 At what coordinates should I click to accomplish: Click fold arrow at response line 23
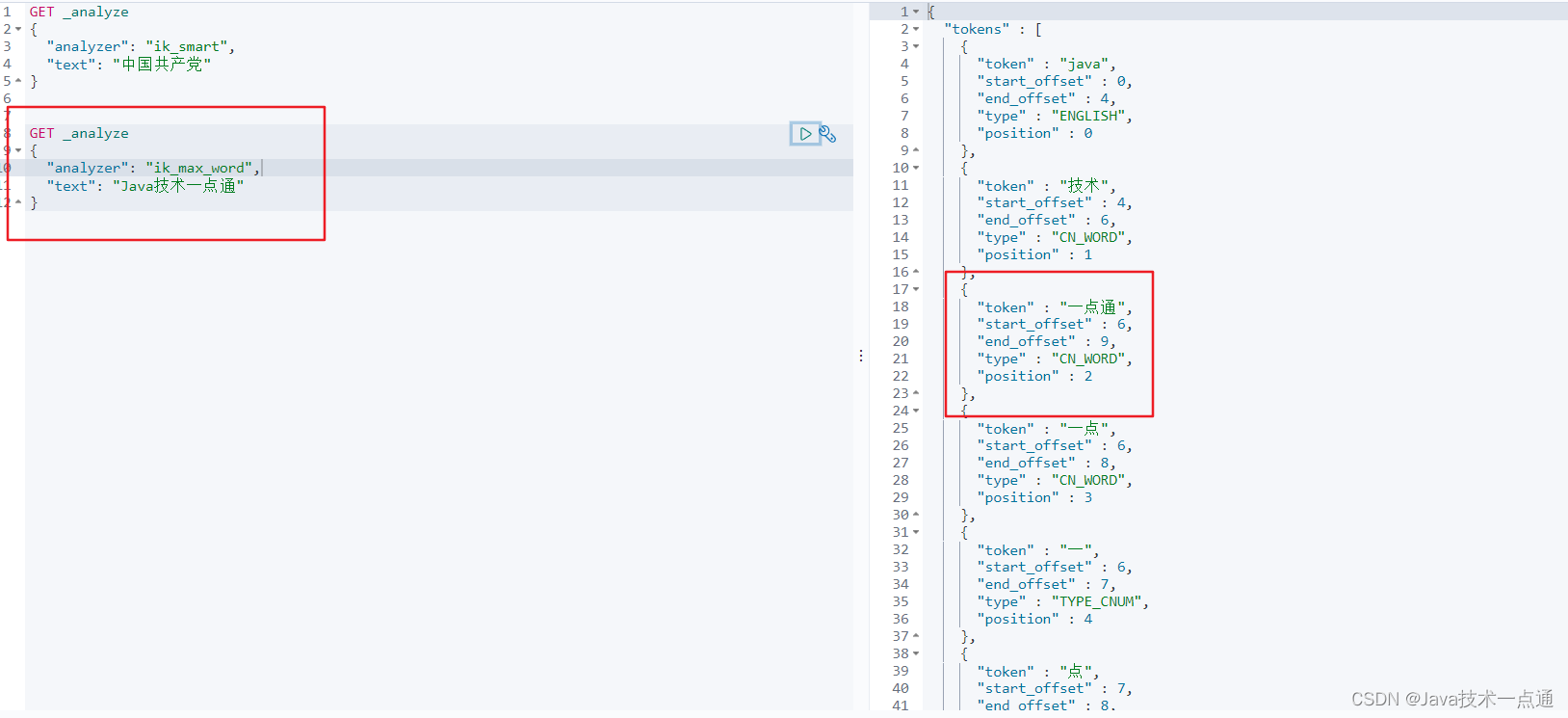pyautogui.click(x=916, y=393)
